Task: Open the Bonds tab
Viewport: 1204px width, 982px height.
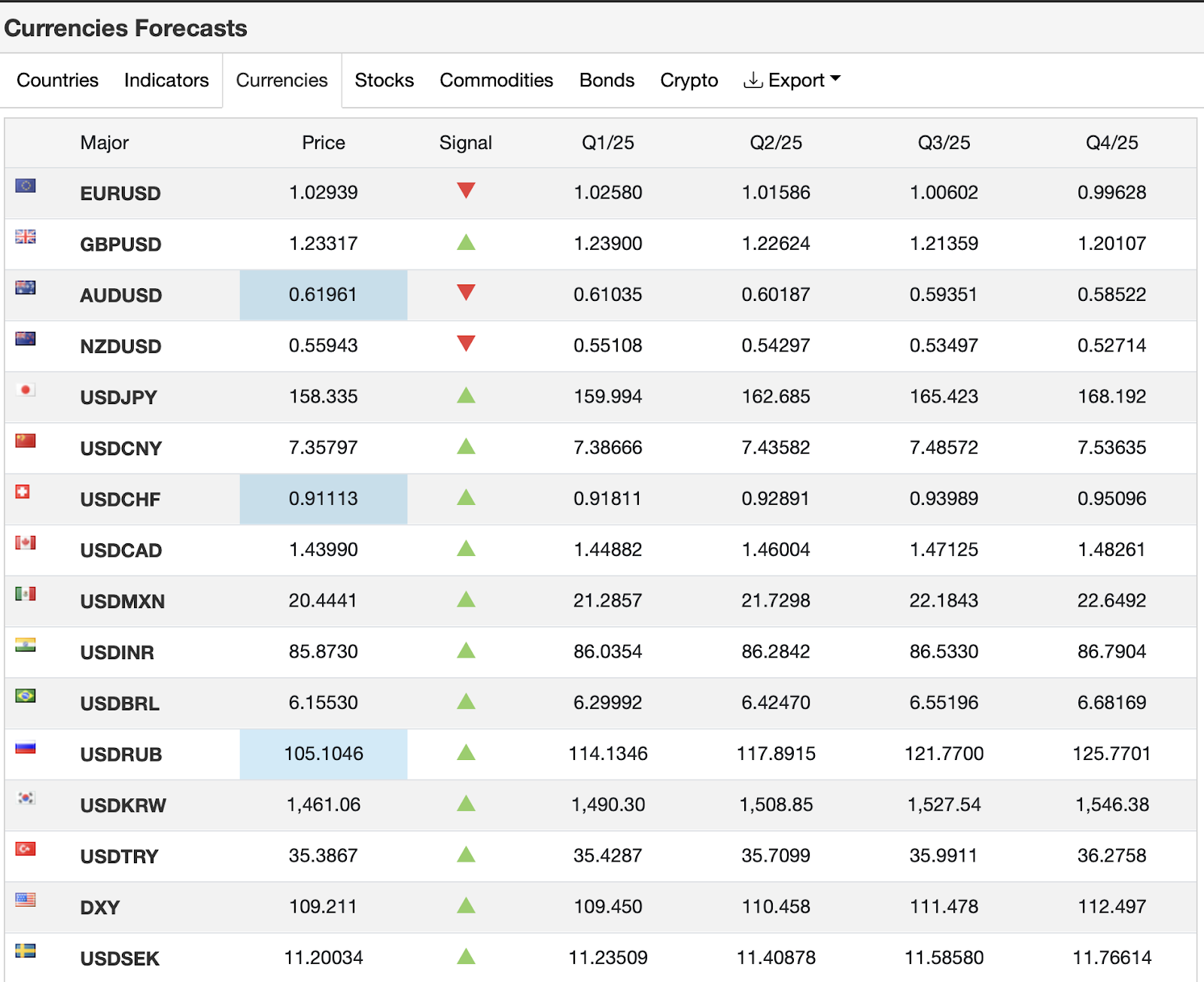Action: pyautogui.click(x=607, y=81)
